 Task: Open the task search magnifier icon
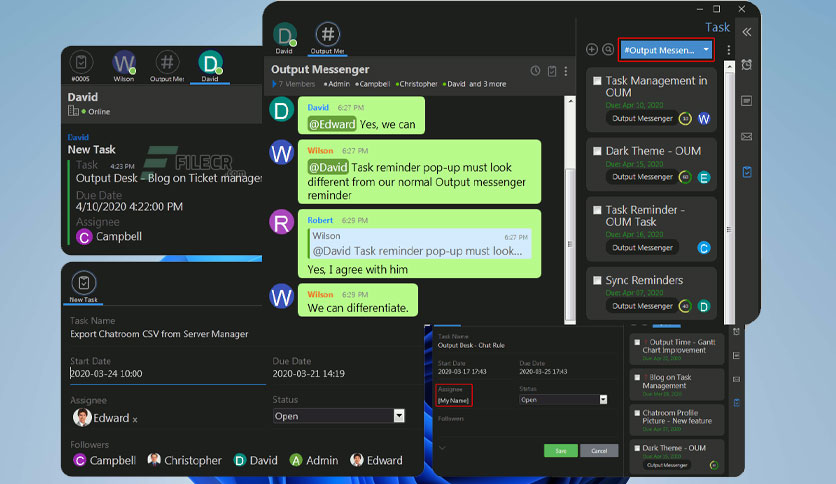(608, 50)
